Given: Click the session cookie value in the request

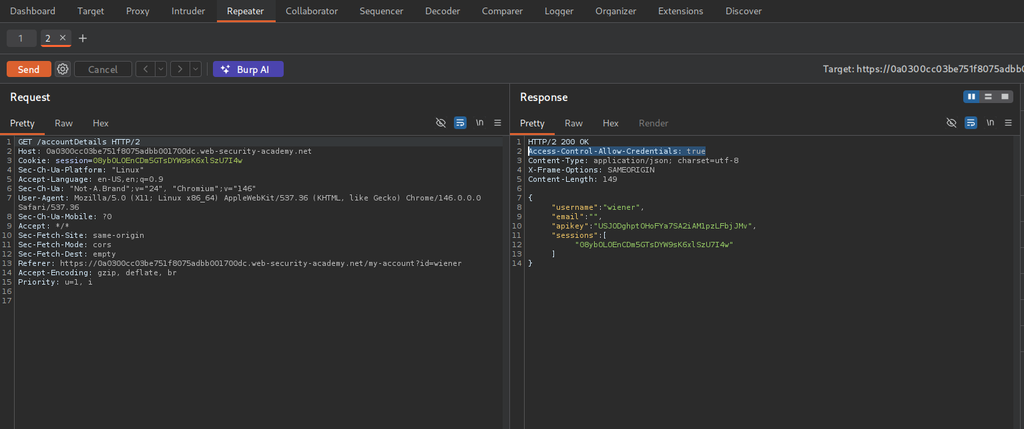Looking at the screenshot, I should [x=167, y=161].
